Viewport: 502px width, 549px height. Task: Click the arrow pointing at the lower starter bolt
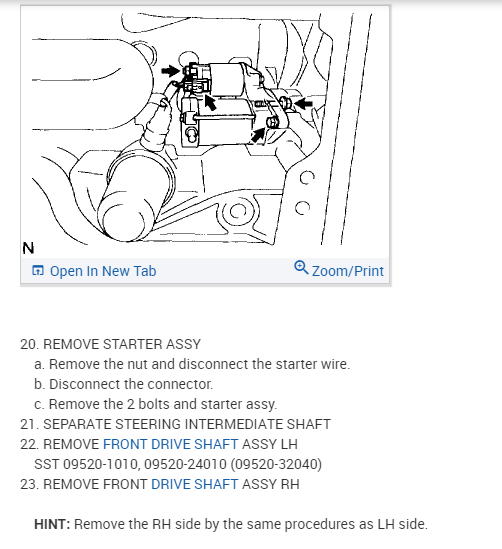[258, 135]
